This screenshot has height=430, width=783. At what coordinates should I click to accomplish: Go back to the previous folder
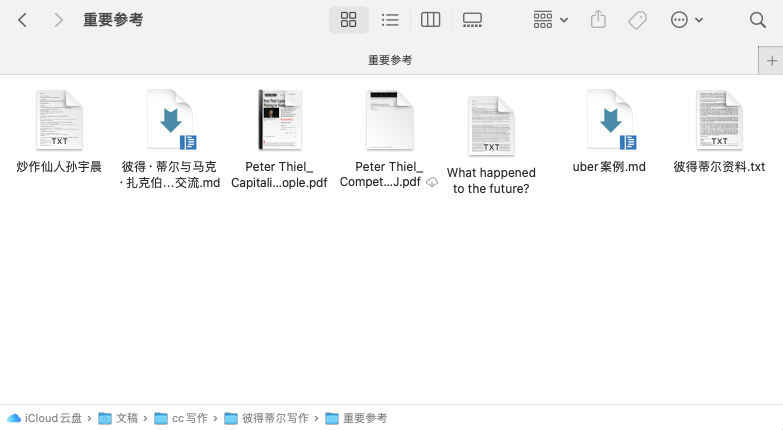point(23,20)
